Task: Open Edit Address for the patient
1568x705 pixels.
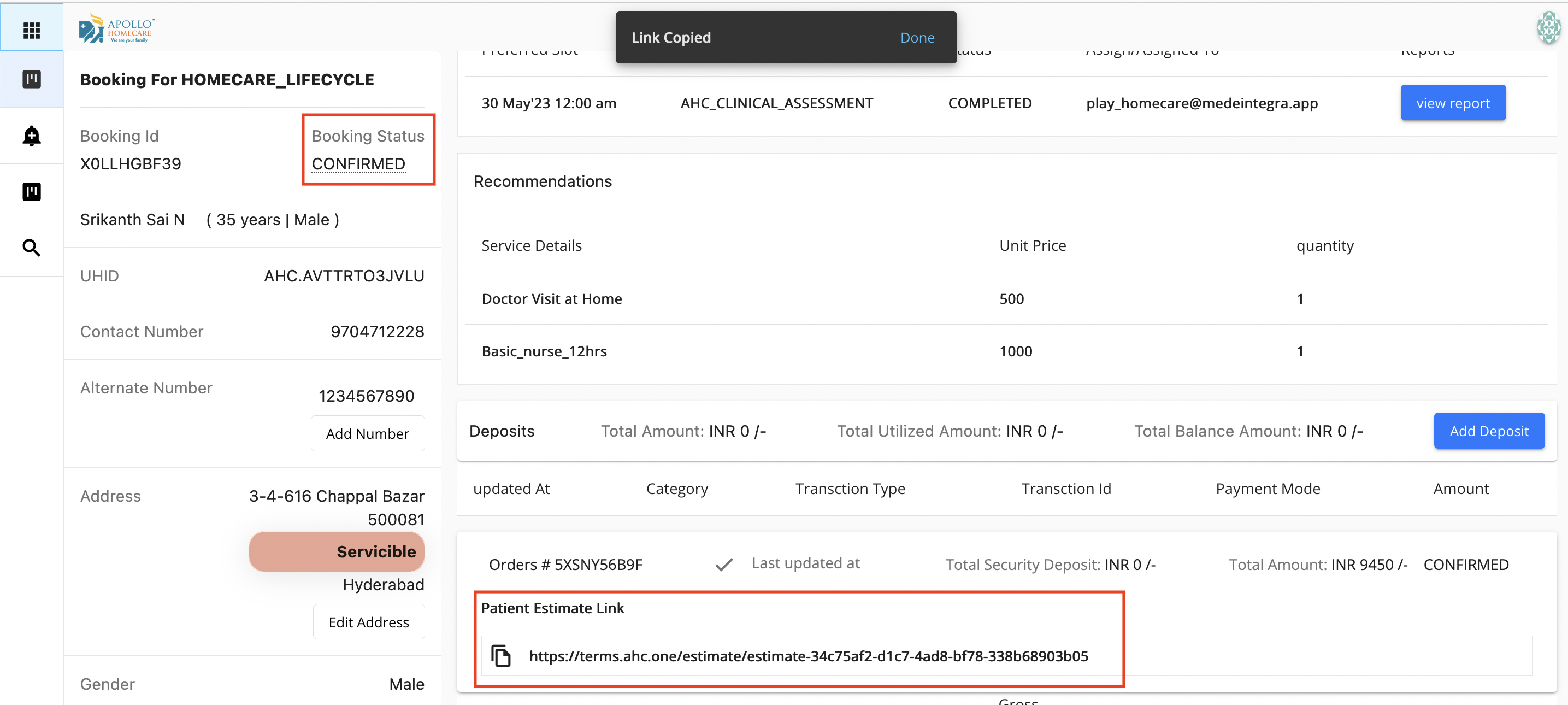Action: click(368, 621)
